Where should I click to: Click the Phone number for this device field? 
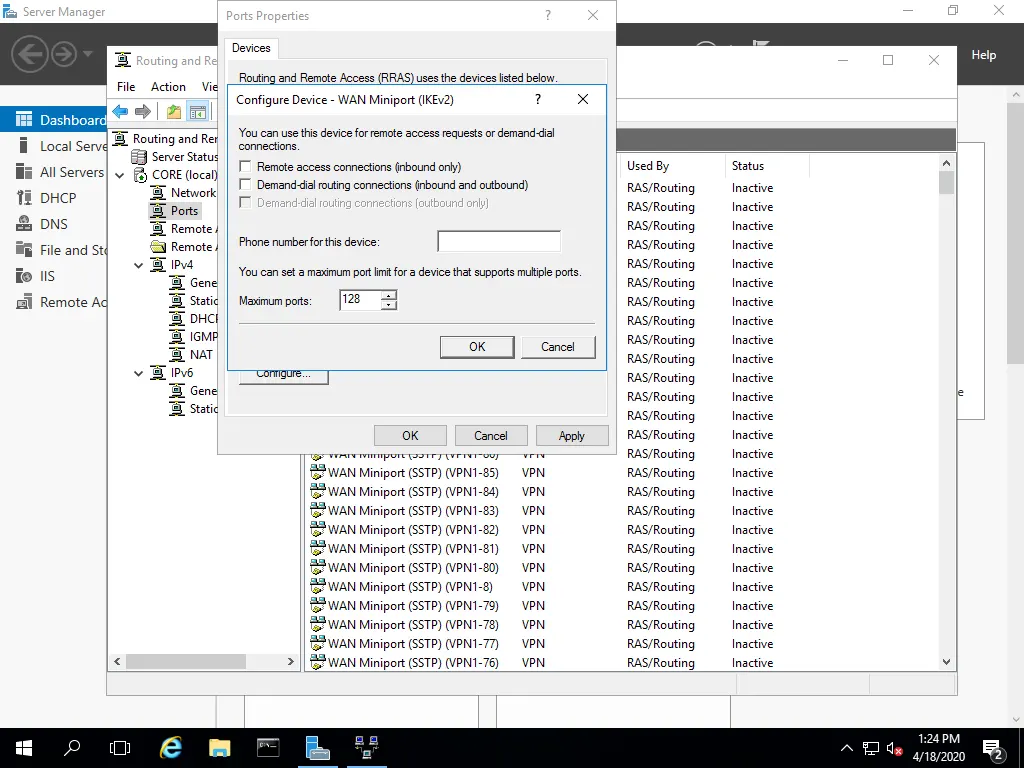pyautogui.click(x=499, y=242)
